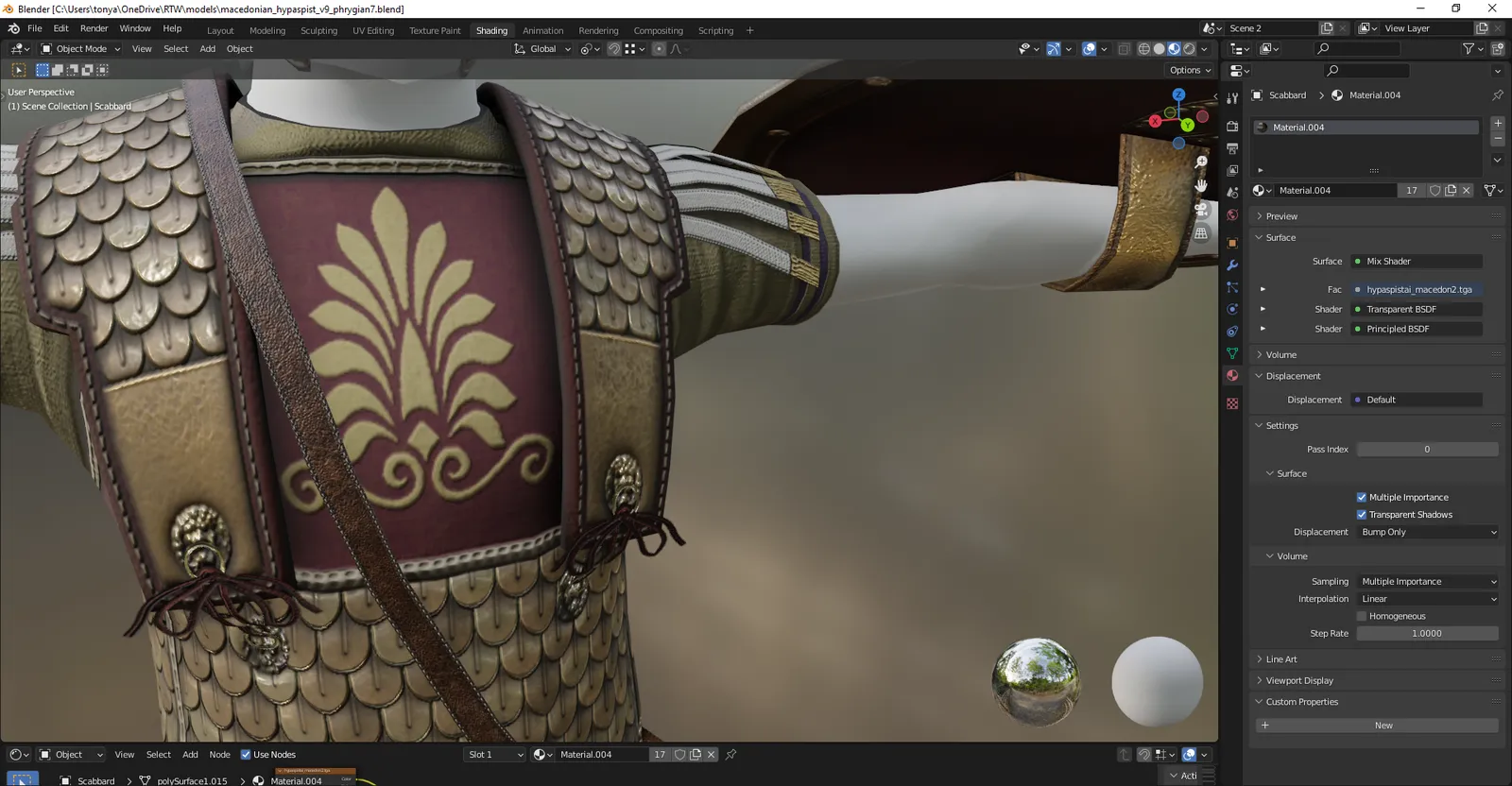Screen dimensions: 1512x786
Task: Switch to the Texture Paint workspace tab
Action: 435,31
